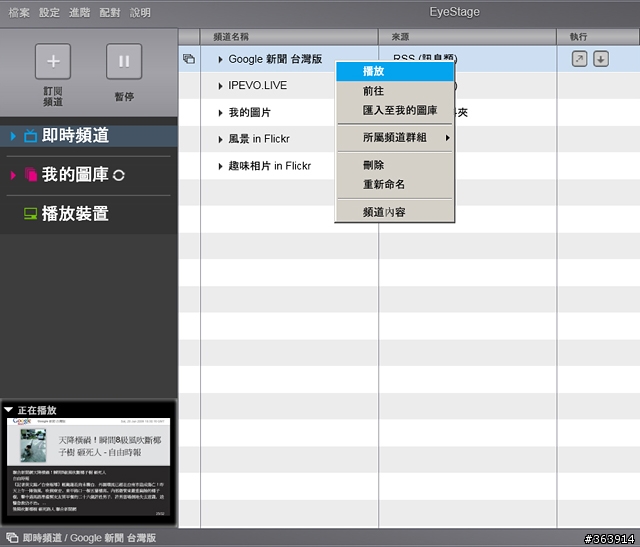This screenshot has width=640, height=547.
Task: Select the 風景 in Flickr channel name
Action: (x=259, y=139)
